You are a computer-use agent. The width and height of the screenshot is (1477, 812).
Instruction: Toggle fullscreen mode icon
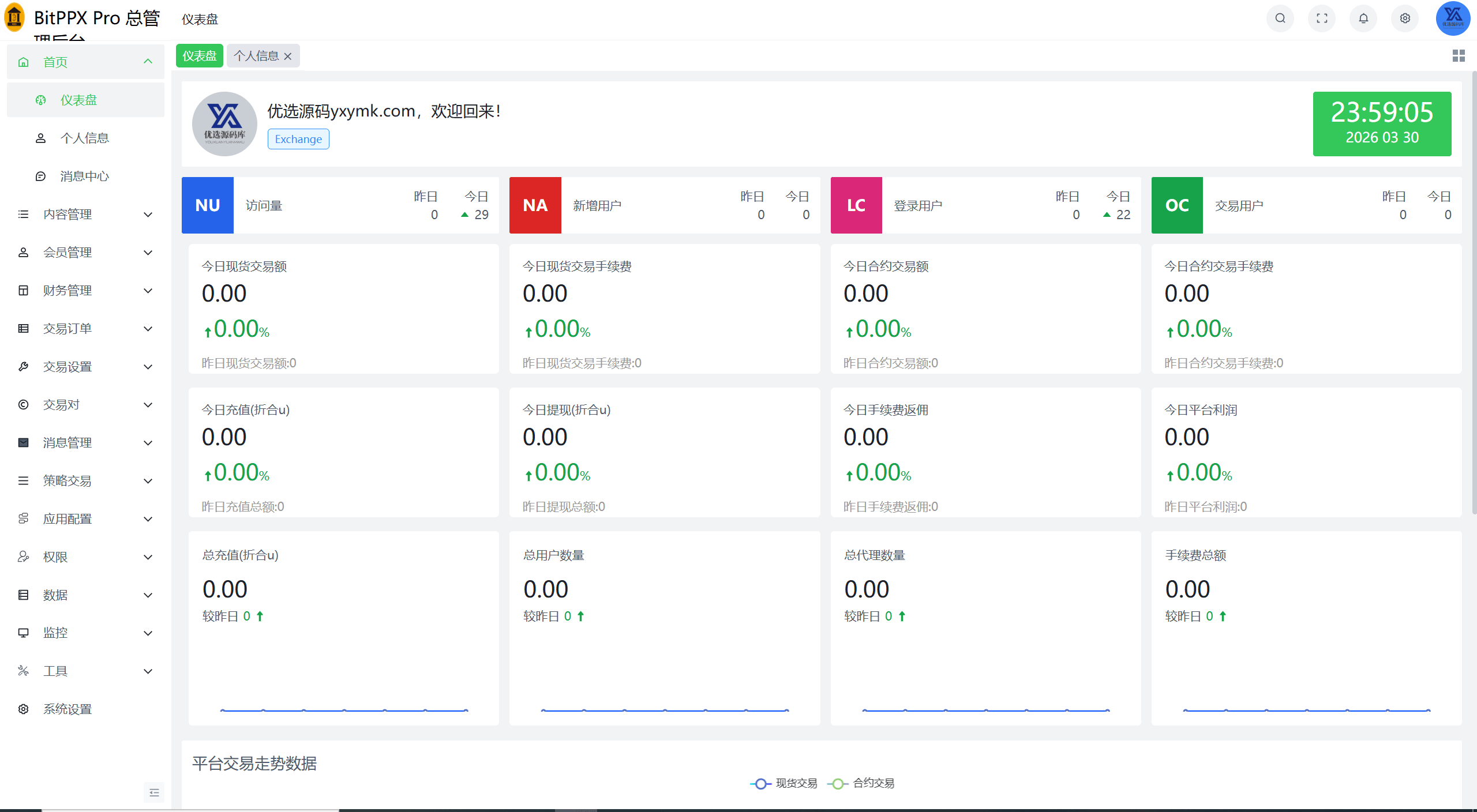[x=1322, y=18]
